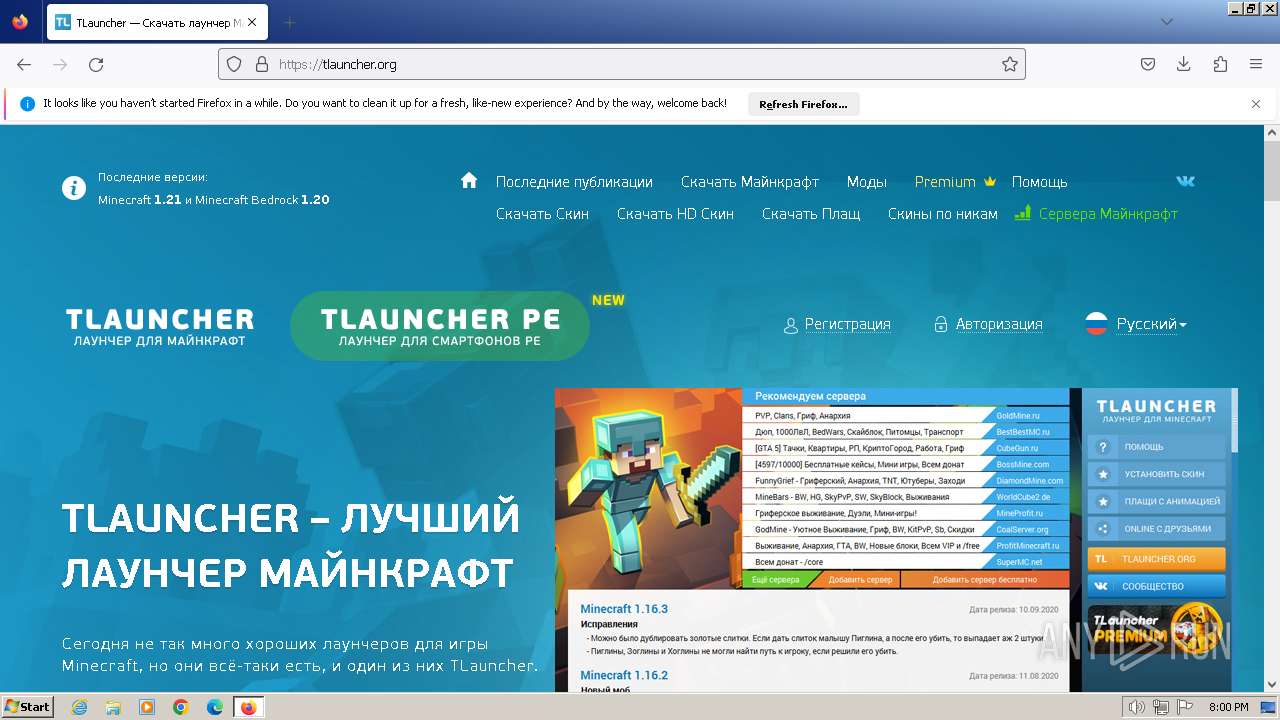Bookmark this page with the star icon
Image resolution: width=1280 pixels, height=720 pixels.
pyautogui.click(x=1010, y=64)
